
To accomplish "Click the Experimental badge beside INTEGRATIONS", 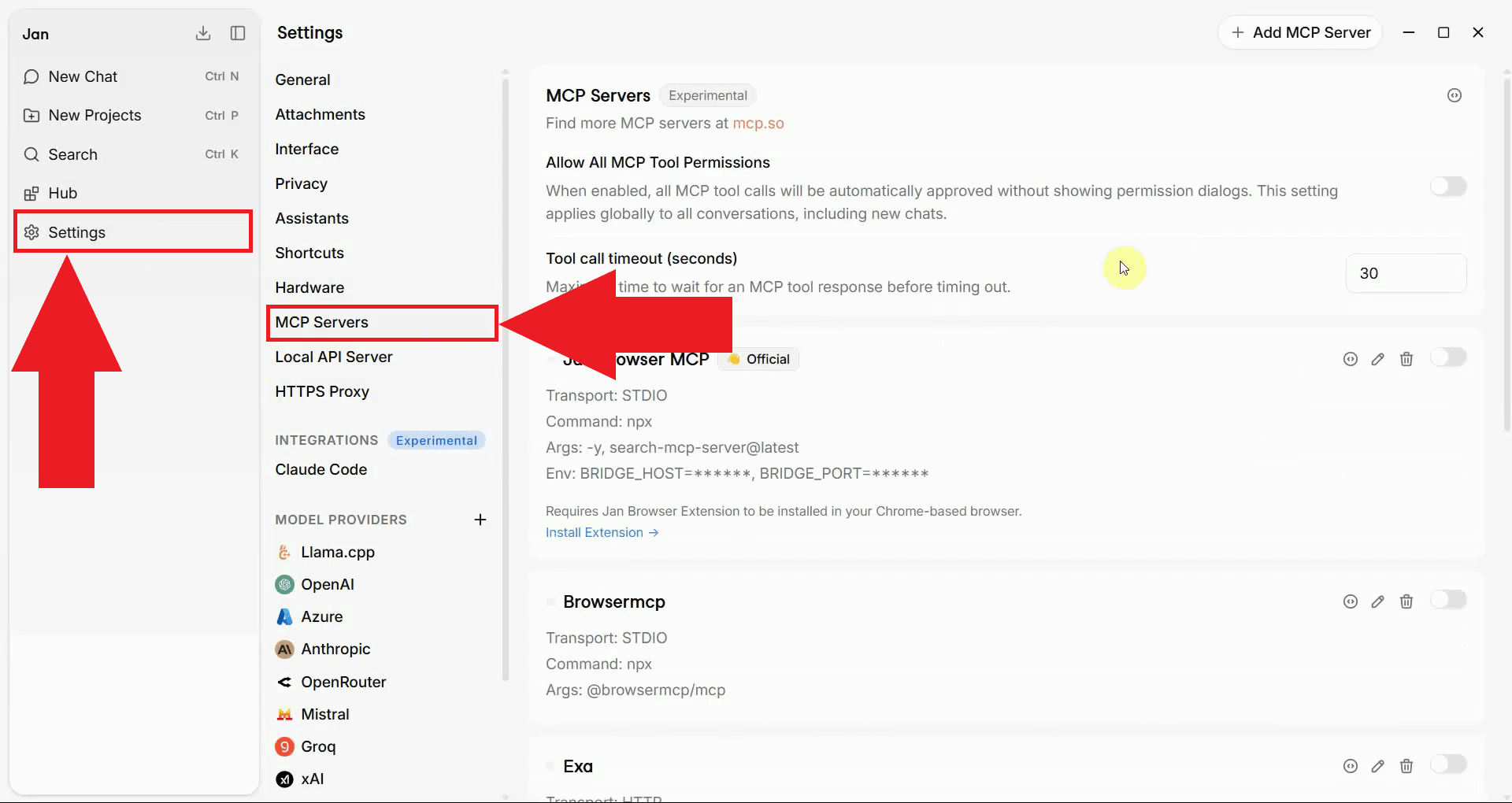I will click(x=436, y=441).
